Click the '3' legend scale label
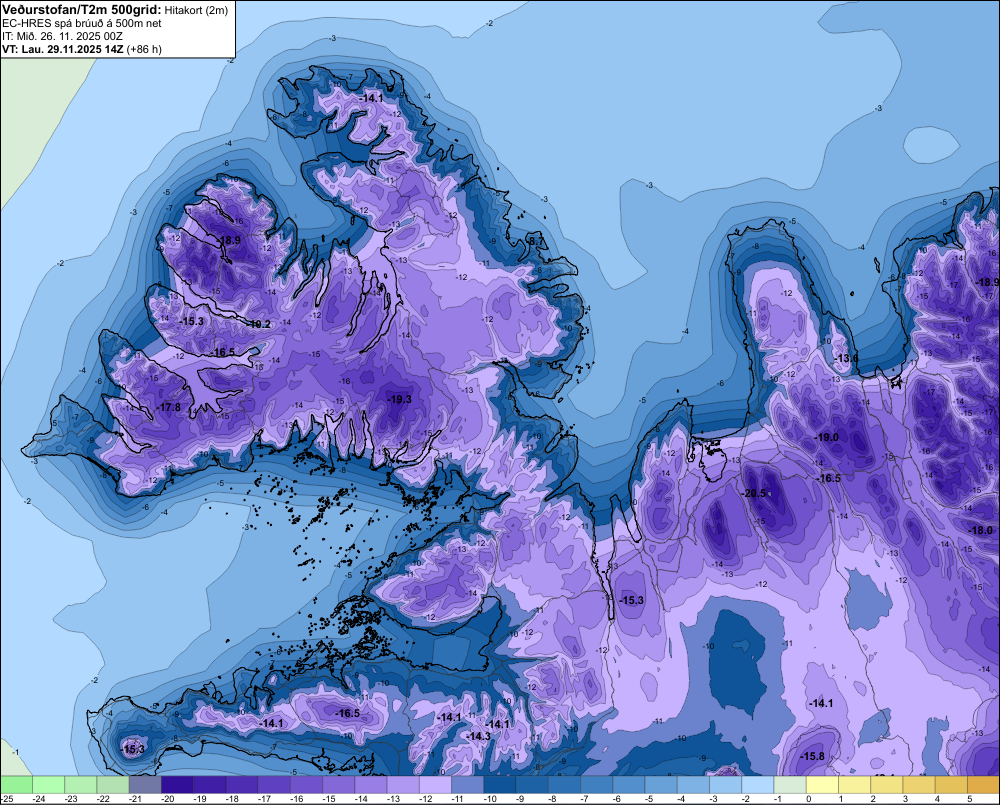 (906, 799)
